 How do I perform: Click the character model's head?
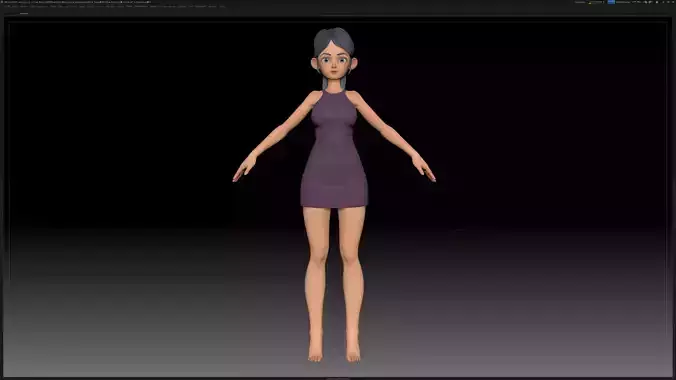334,54
